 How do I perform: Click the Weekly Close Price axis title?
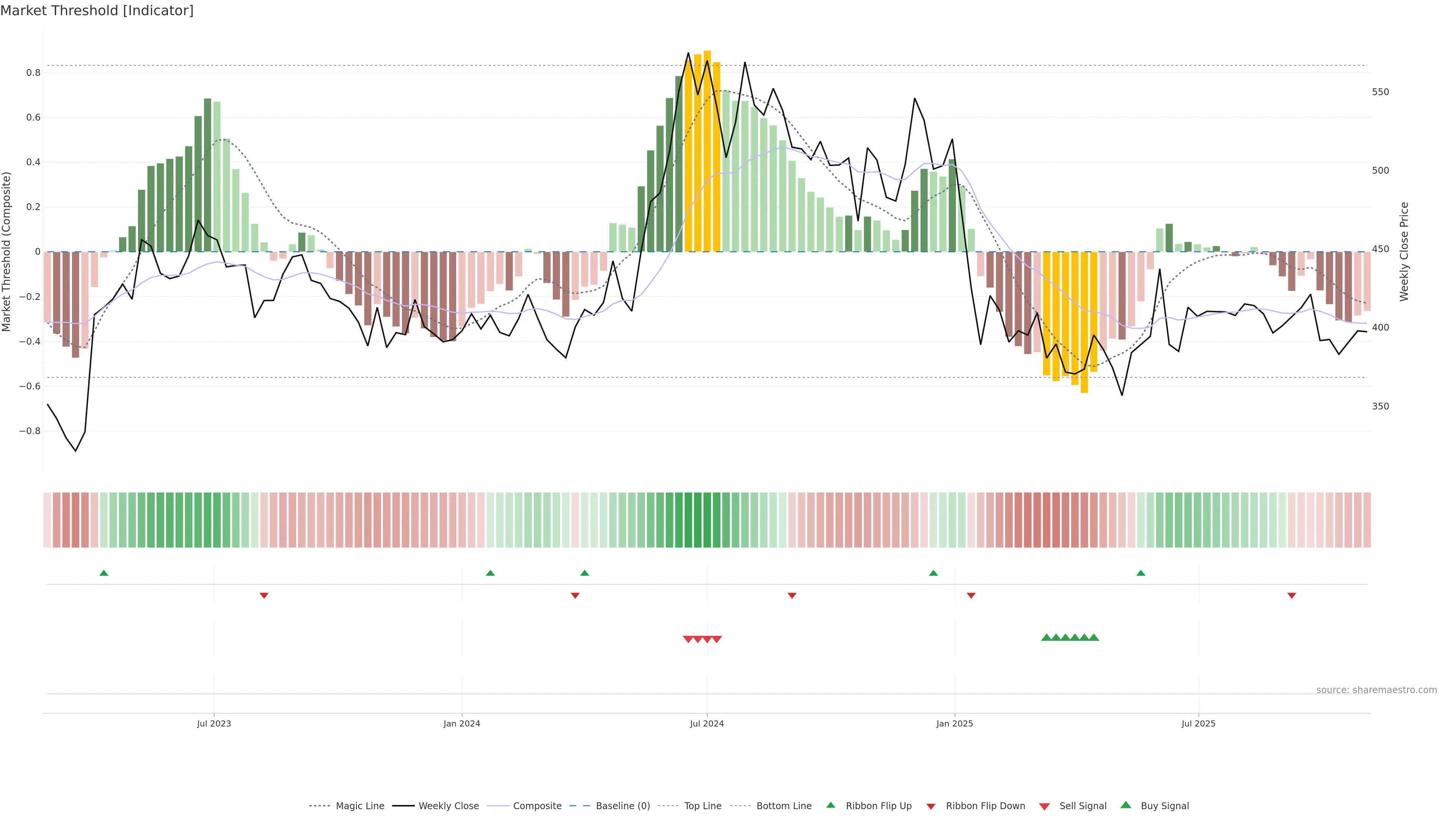click(x=1404, y=251)
